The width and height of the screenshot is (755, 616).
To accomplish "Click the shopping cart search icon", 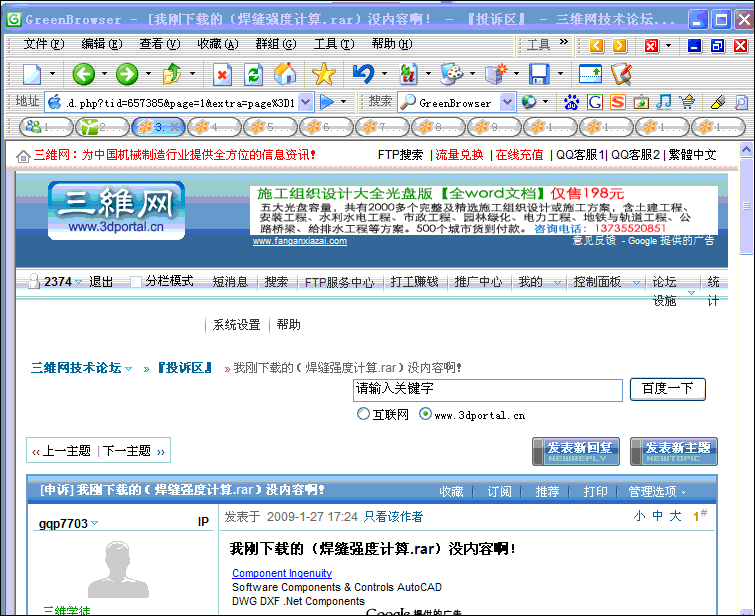I will [x=687, y=102].
